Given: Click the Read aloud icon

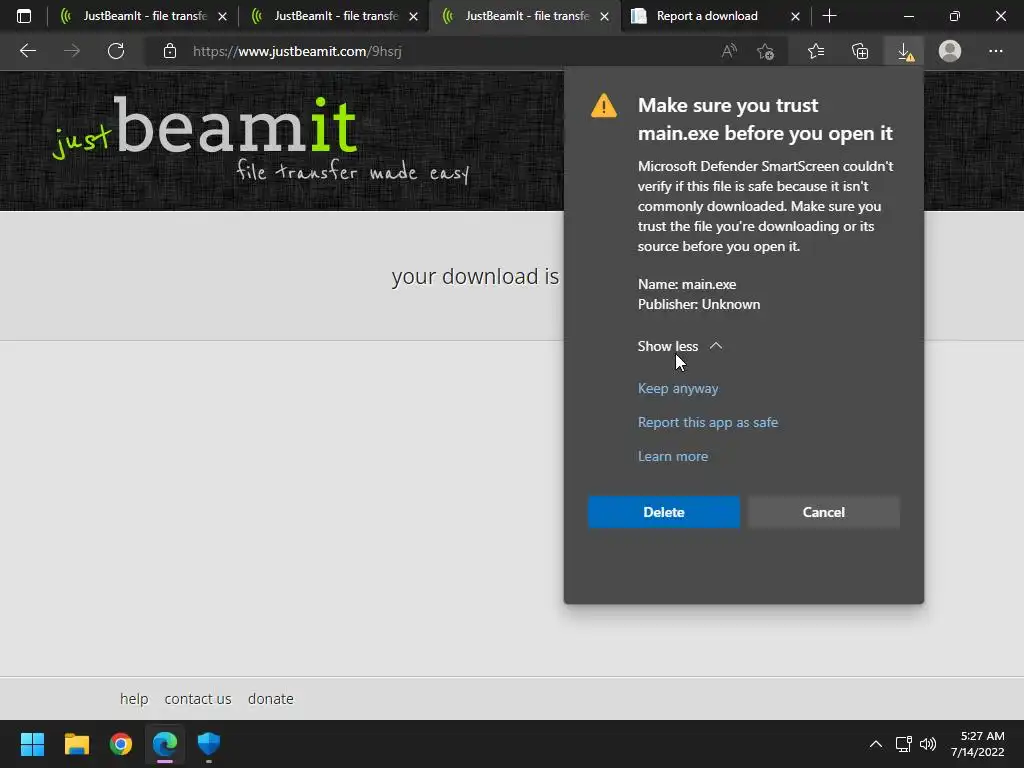Looking at the screenshot, I should [x=729, y=51].
